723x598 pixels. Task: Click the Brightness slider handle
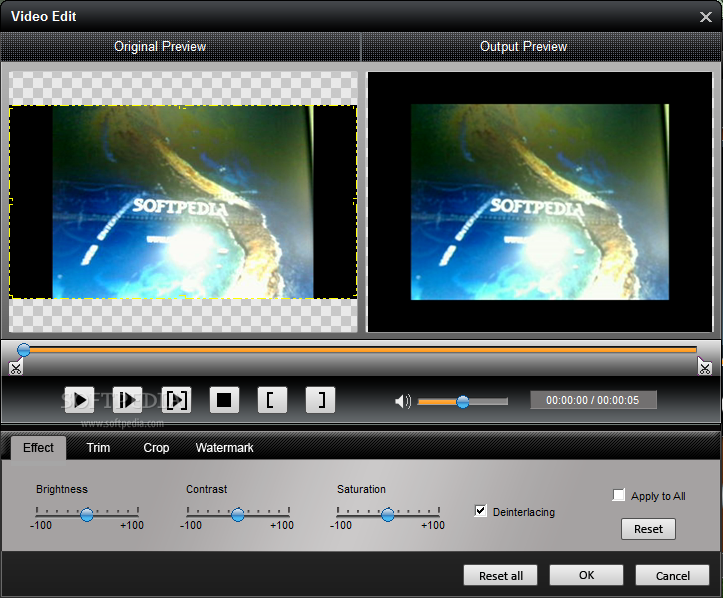pyautogui.click(x=87, y=515)
